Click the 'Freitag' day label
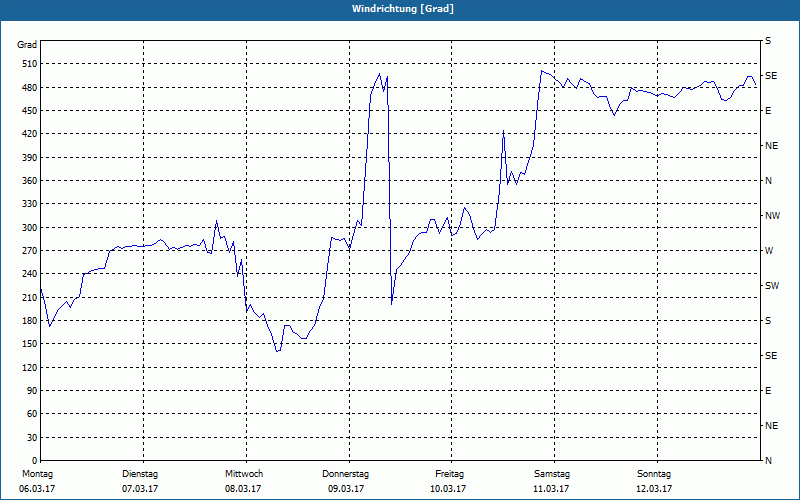The image size is (800, 500). [449, 474]
